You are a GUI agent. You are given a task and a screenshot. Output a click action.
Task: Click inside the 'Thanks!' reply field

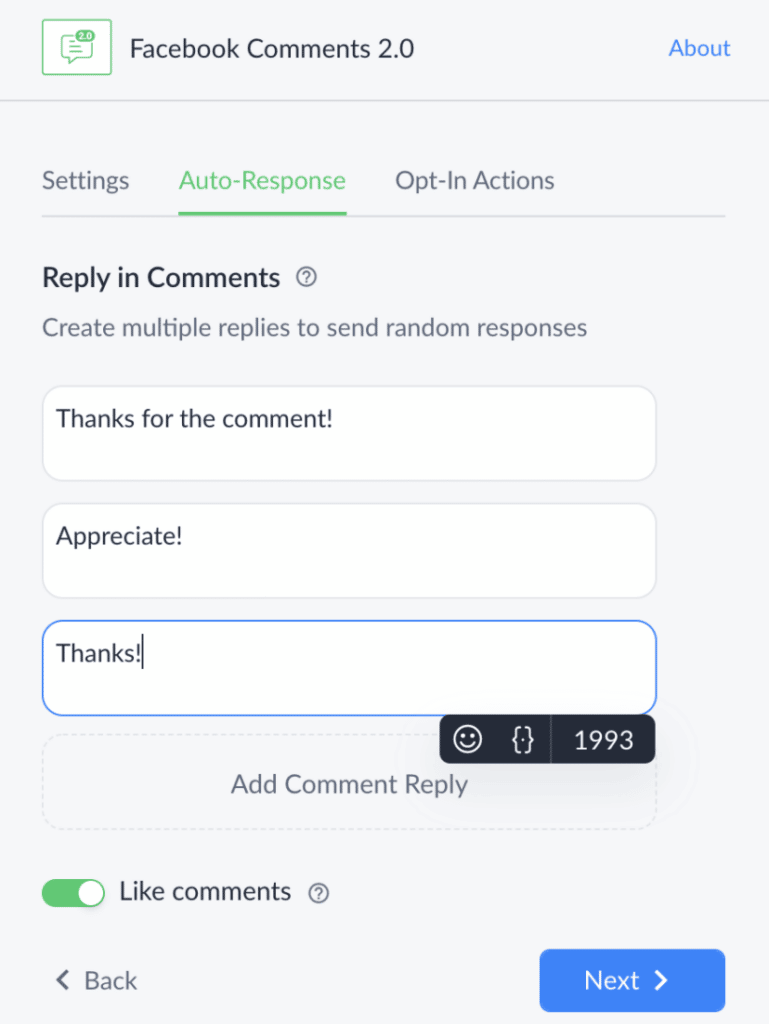click(x=300, y=668)
